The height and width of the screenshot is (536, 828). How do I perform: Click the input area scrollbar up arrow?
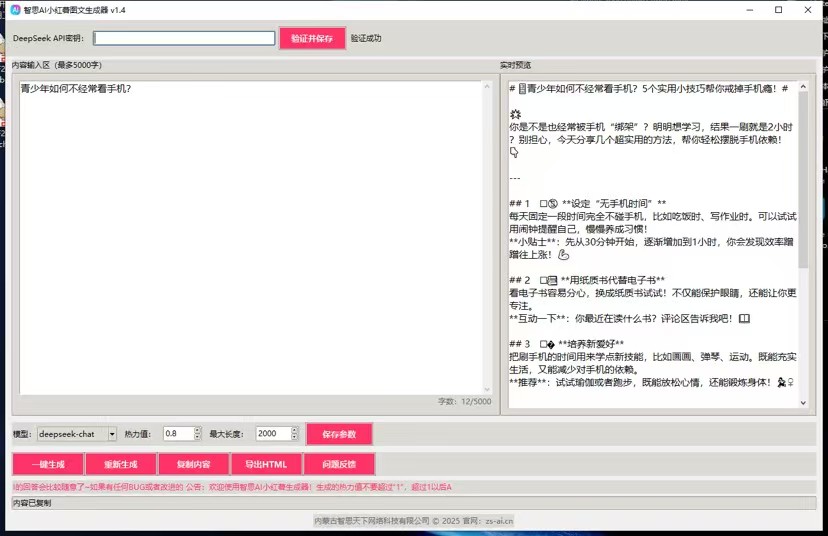pos(487,86)
